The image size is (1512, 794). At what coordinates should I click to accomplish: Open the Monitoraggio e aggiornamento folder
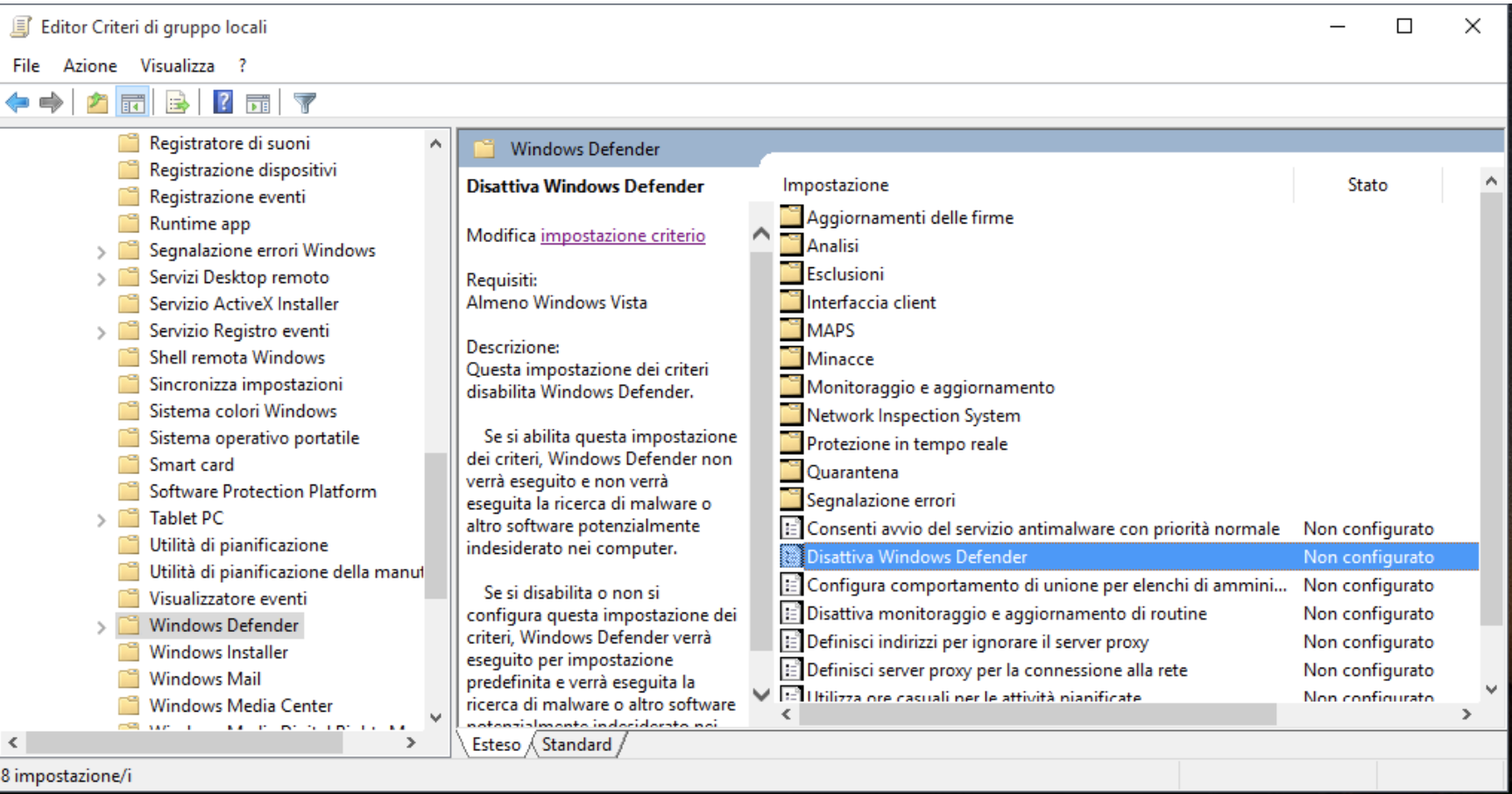click(x=930, y=387)
